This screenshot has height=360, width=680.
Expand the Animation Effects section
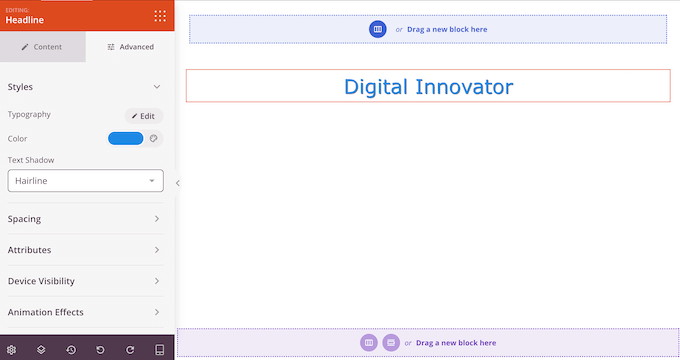(85, 312)
